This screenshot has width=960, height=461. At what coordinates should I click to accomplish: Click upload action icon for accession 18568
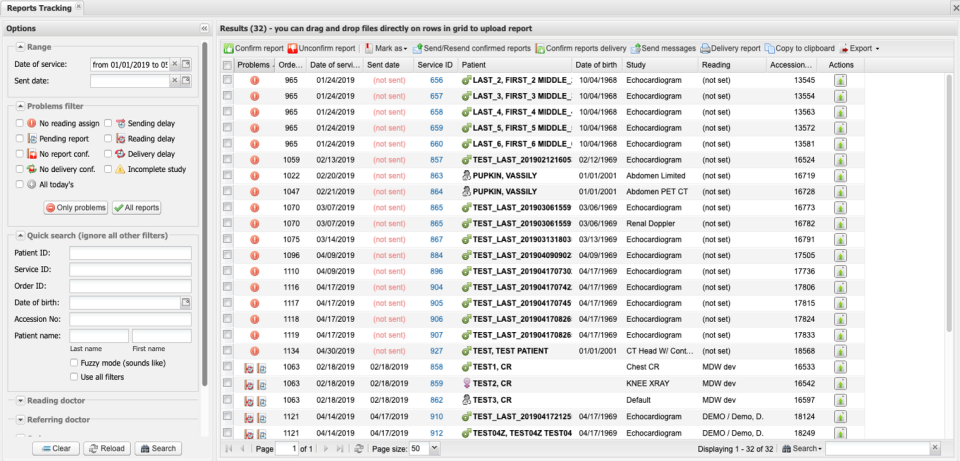coord(840,351)
